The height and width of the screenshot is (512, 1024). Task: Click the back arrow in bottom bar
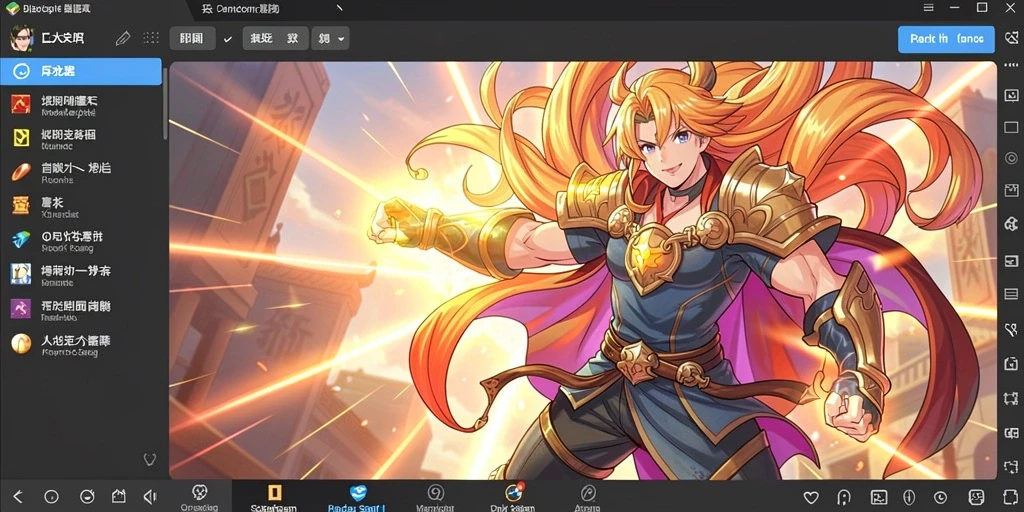coord(18,496)
